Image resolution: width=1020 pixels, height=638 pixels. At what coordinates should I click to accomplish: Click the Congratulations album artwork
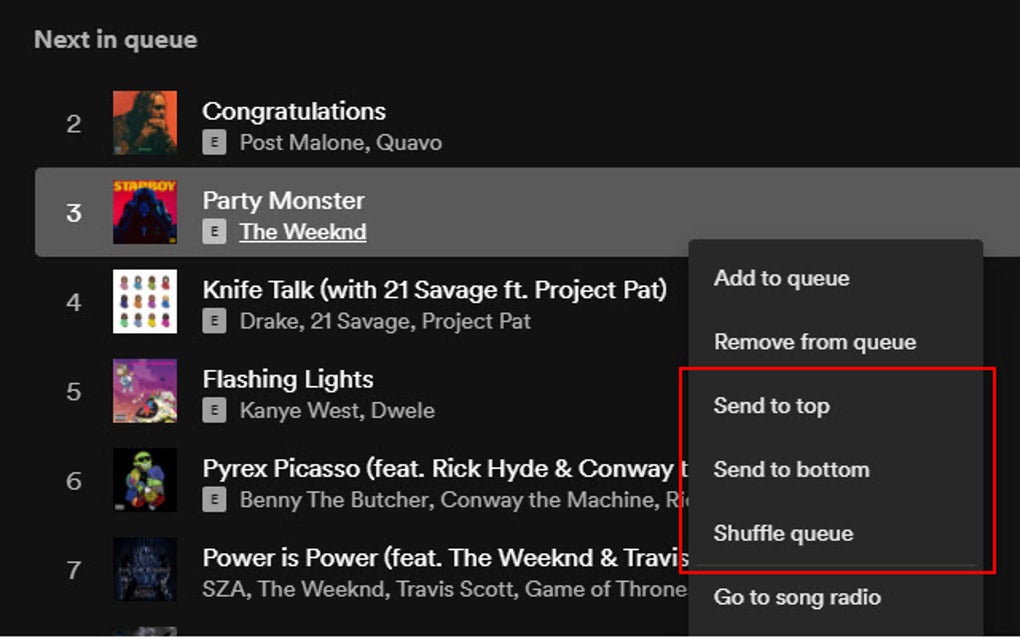pyautogui.click(x=144, y=122)
